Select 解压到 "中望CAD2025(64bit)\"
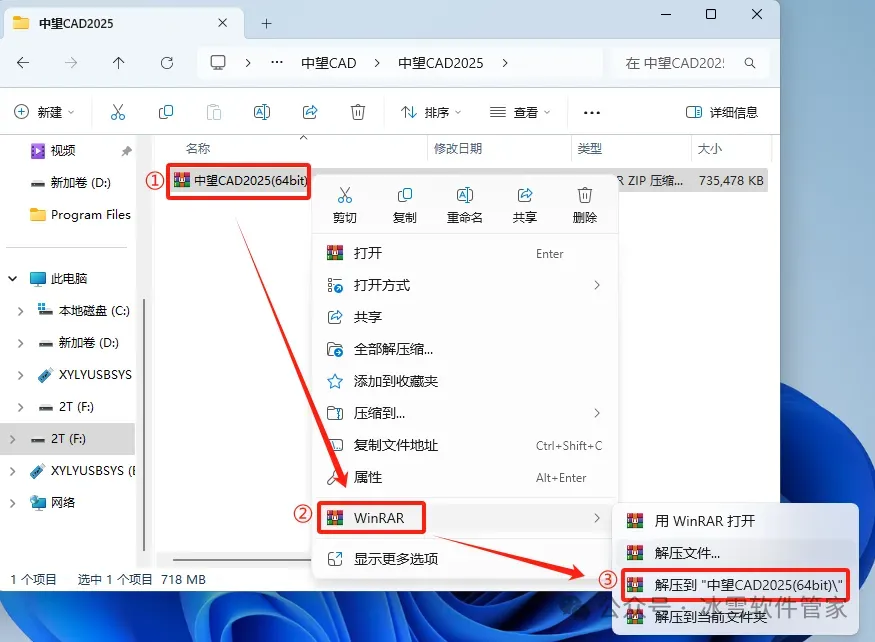The image size is (875, 642). point(735,585)
